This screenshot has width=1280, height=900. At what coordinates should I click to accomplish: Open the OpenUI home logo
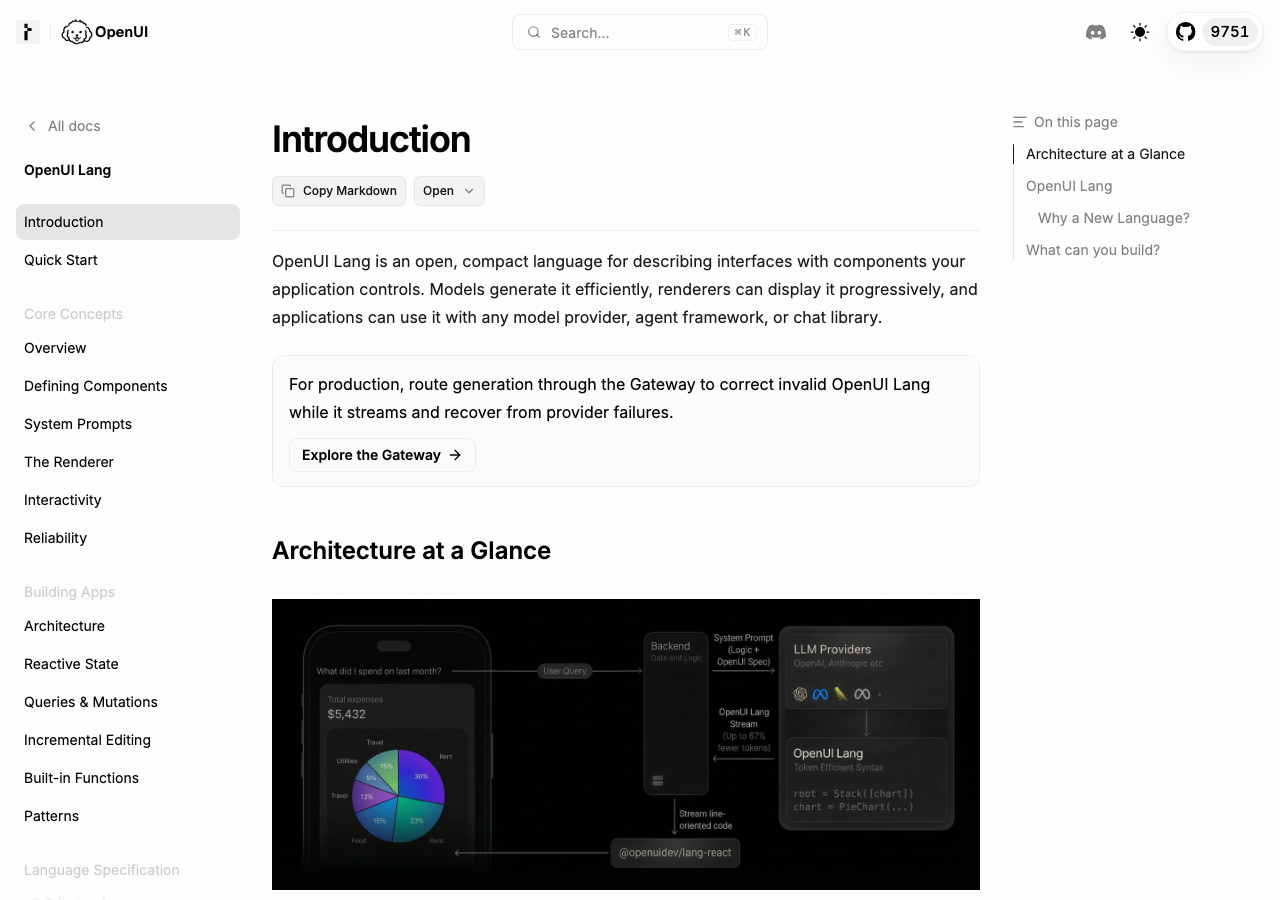click(x=105, y=32)
